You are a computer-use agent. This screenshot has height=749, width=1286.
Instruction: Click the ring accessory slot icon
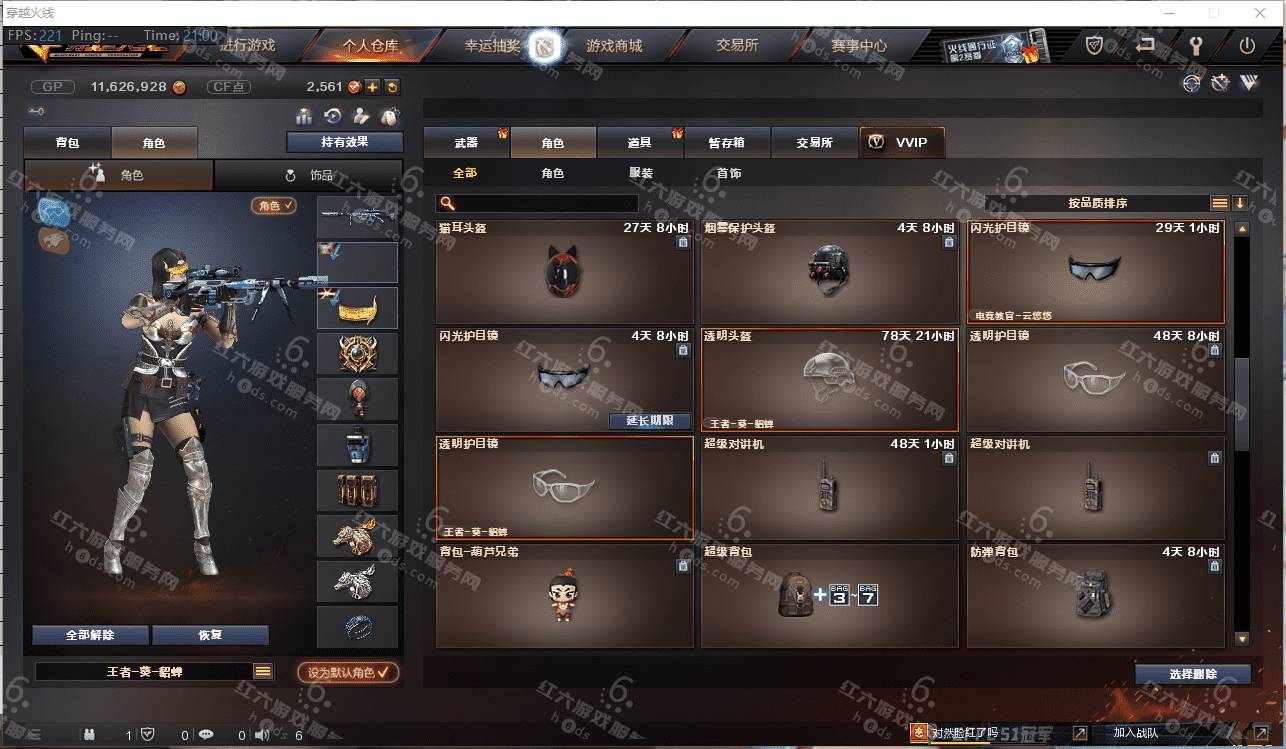[x=357, y=627]
